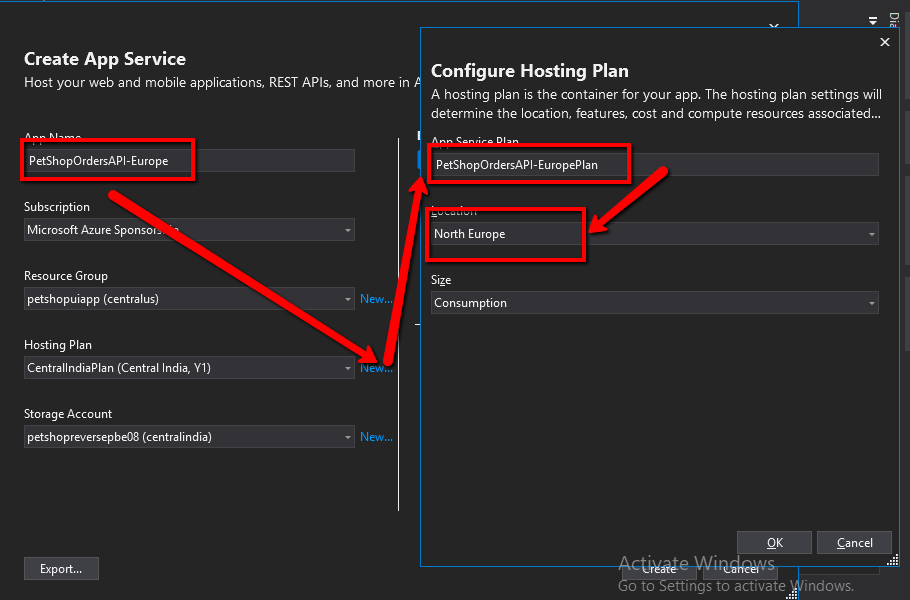Open the Storage Account dropdown

189,437
